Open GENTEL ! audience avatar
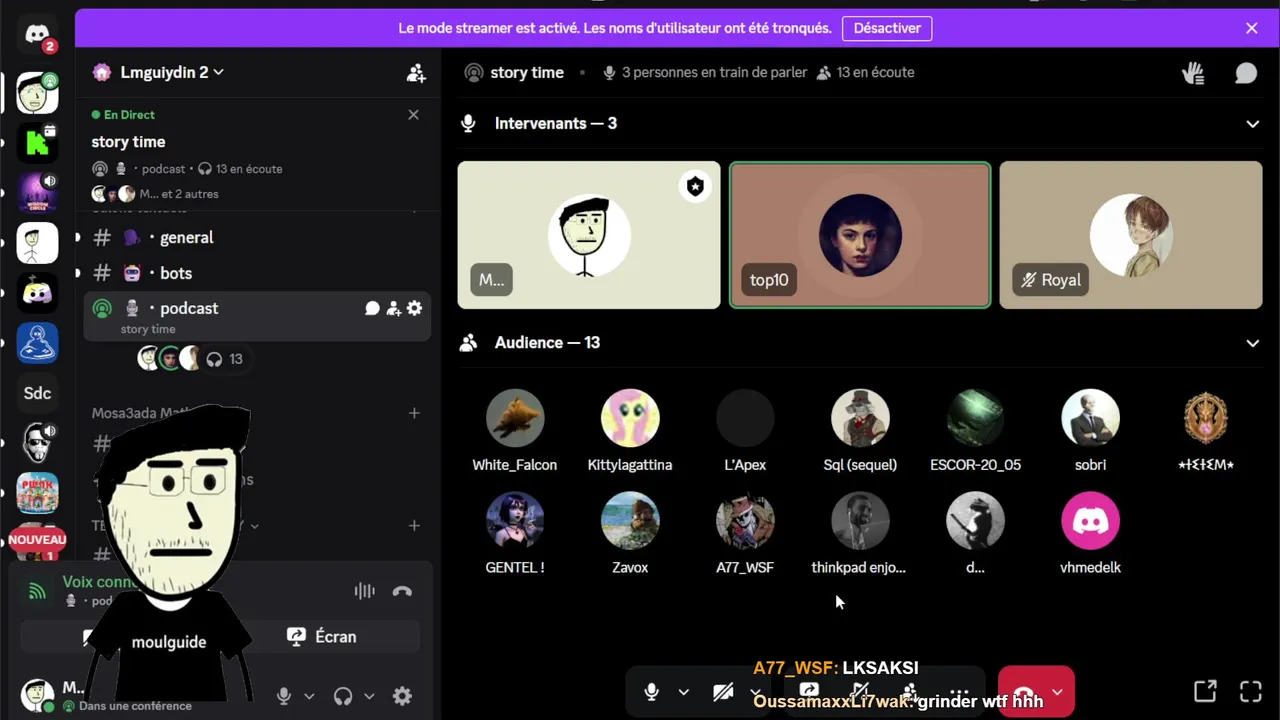The height and width of the screenshot is (720, 1280). [515, 521]
